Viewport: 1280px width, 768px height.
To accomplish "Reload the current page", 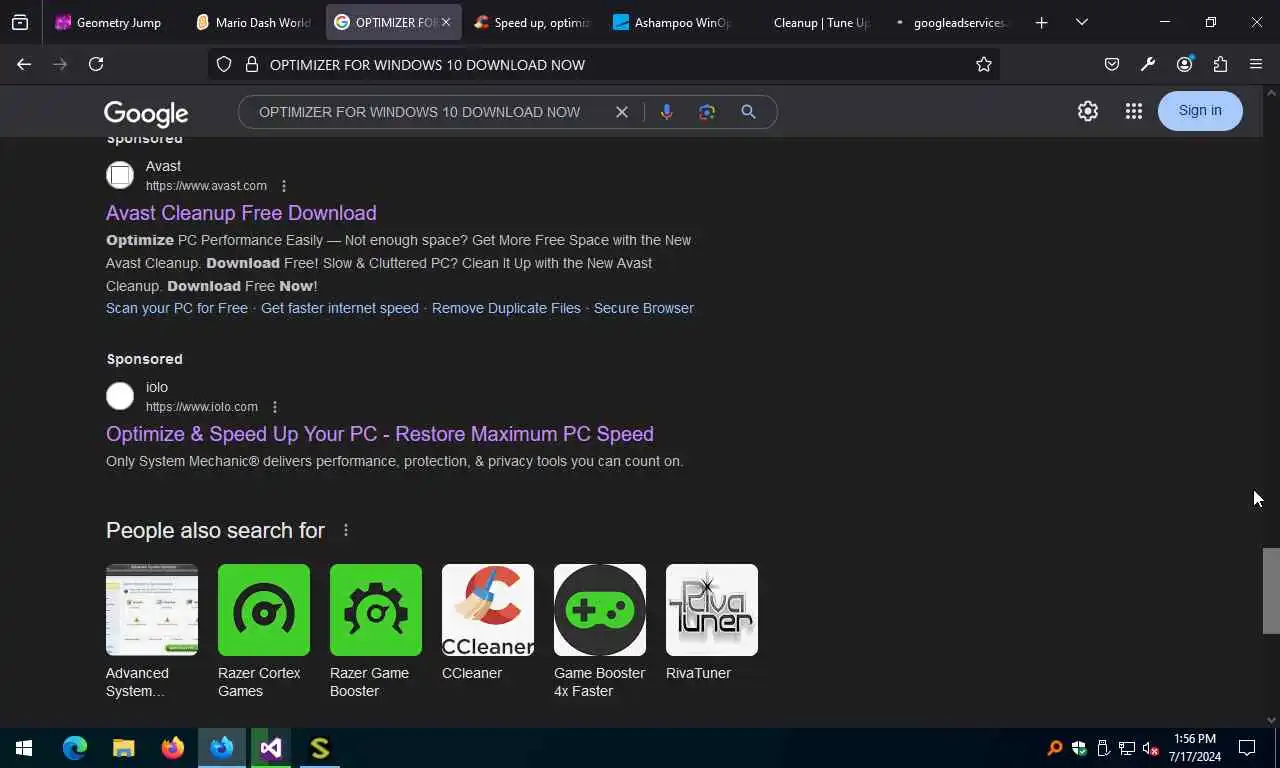I will pos(96,64).
